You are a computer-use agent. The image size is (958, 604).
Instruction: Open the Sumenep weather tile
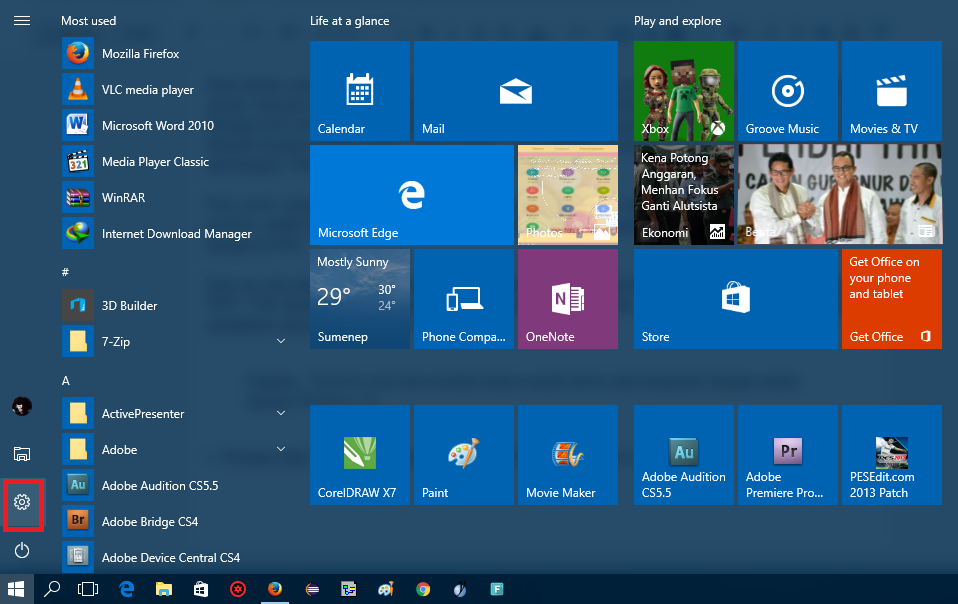click(x=360, y=299)
